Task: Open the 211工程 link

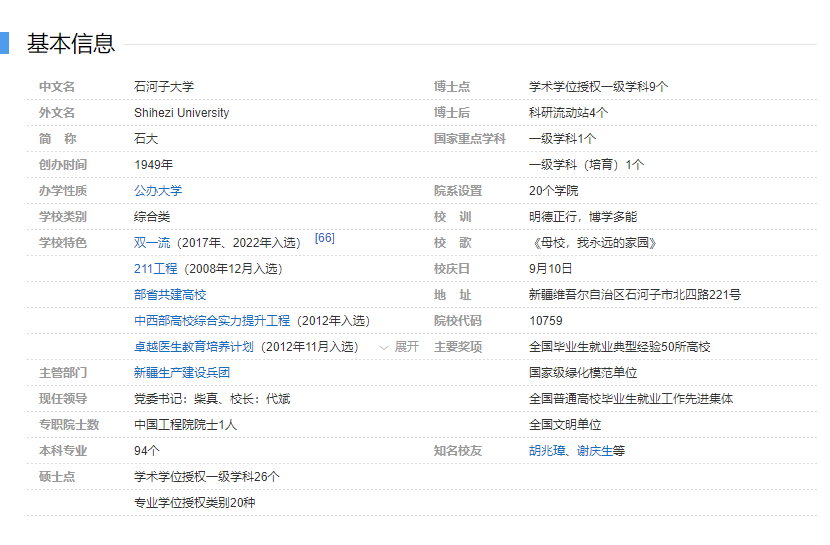Action: [x=156, y=269]
